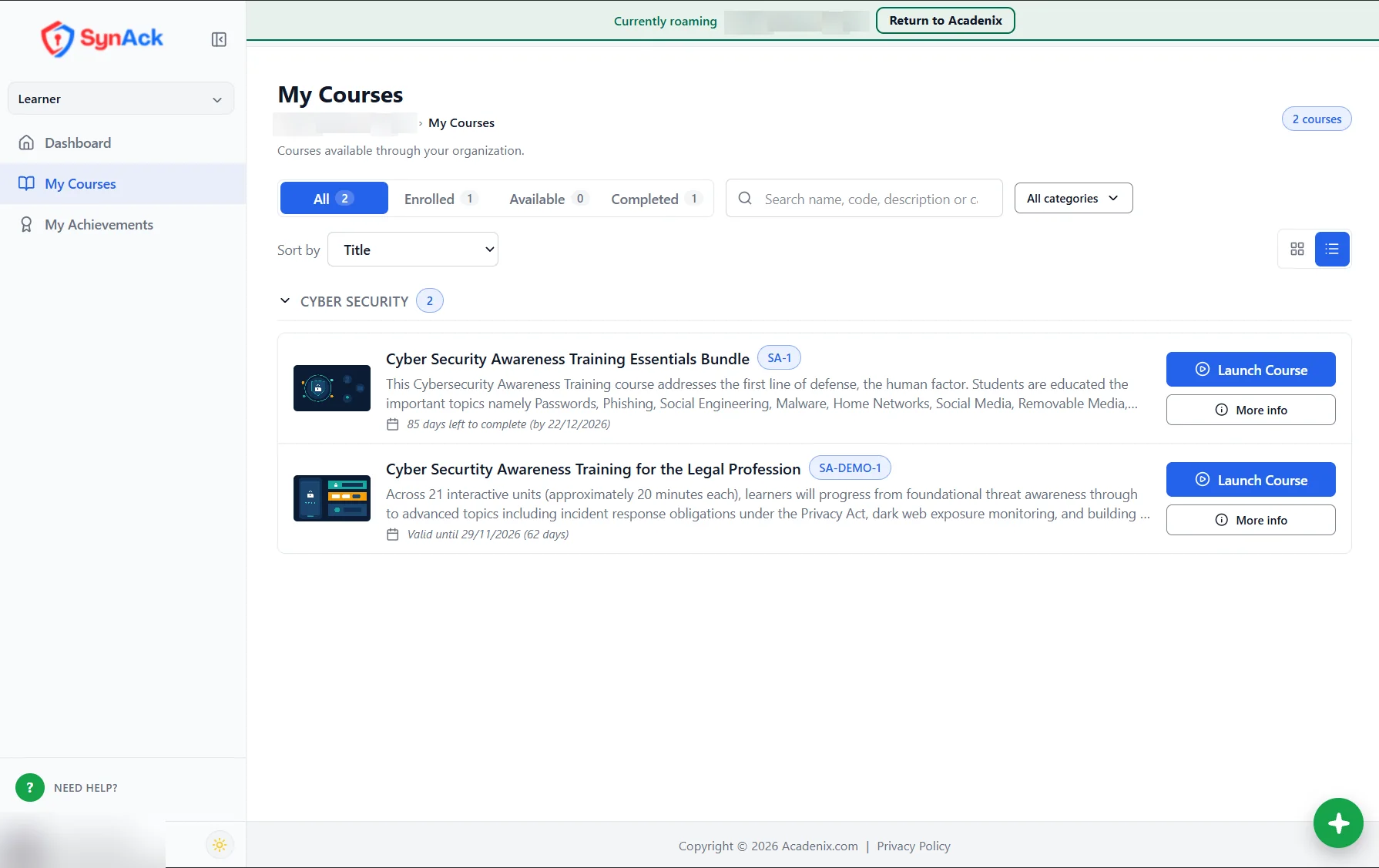The height and width of the screenshot is (868, 1379).
Task: Launch Course for Legal Profession training
Action: (x=1250, y=480)
